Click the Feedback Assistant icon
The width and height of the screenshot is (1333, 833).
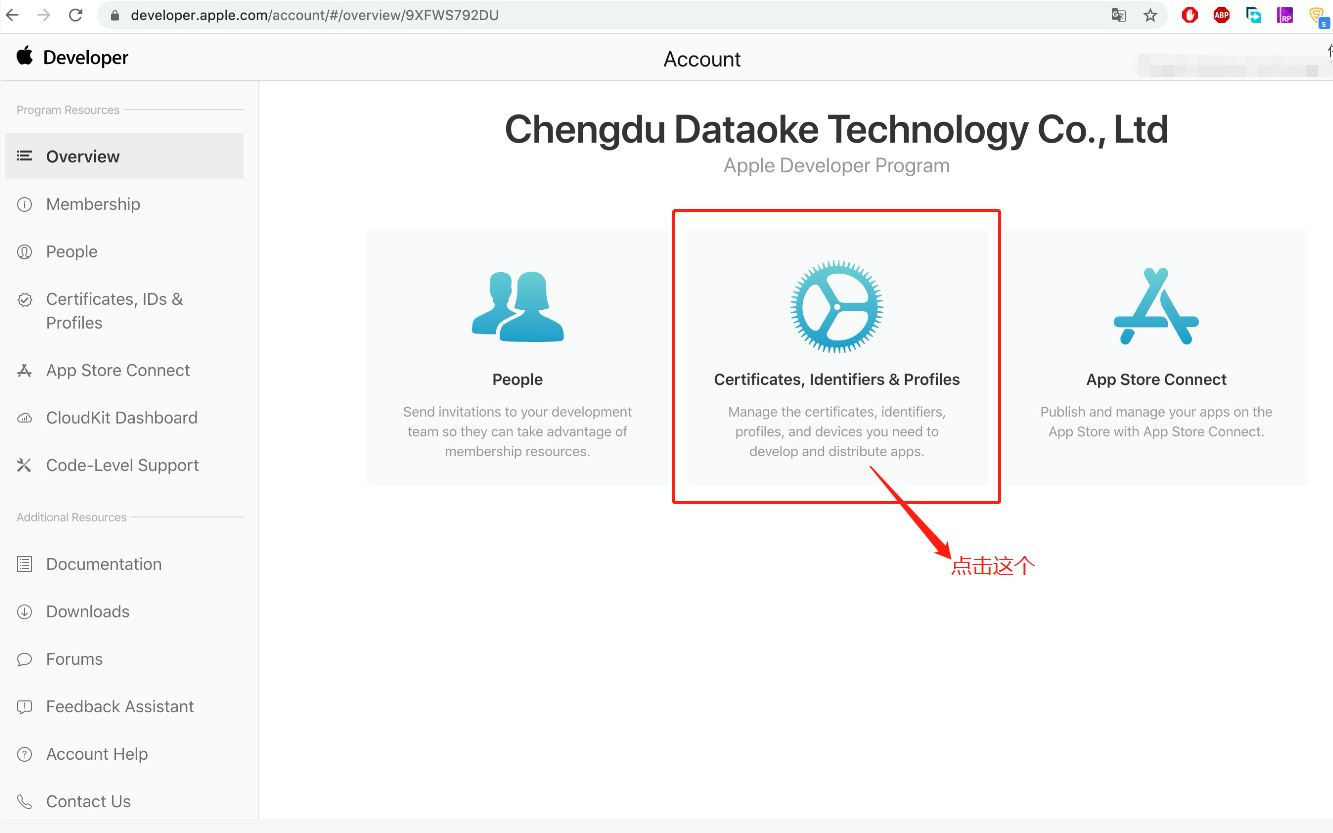click(x=25, y=707)
